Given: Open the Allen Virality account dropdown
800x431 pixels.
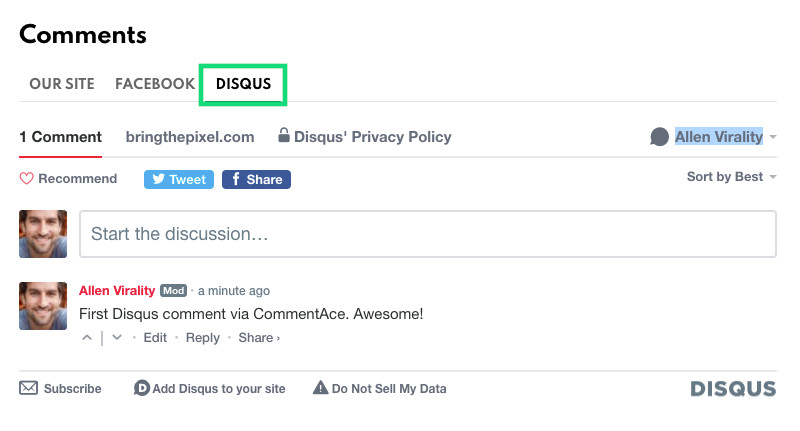Looking at the screenshot, I should 726,137.
